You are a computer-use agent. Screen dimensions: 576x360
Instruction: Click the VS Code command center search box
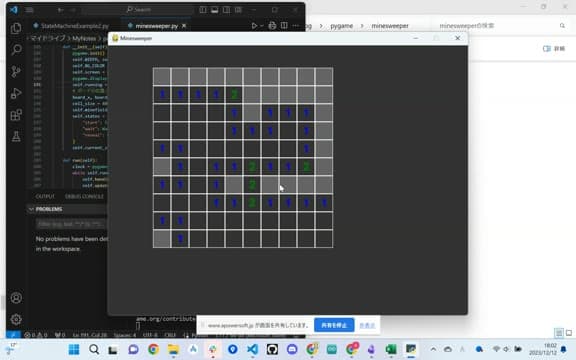tap(138, 10)
